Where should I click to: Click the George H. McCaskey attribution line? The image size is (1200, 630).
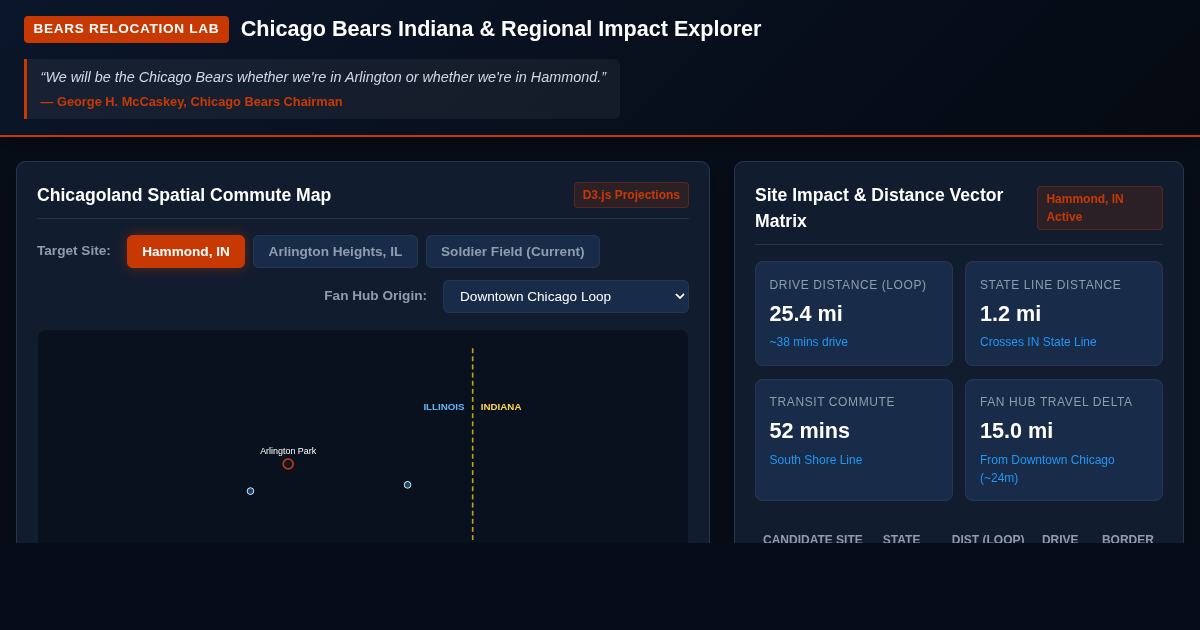[x=191, y=102]
